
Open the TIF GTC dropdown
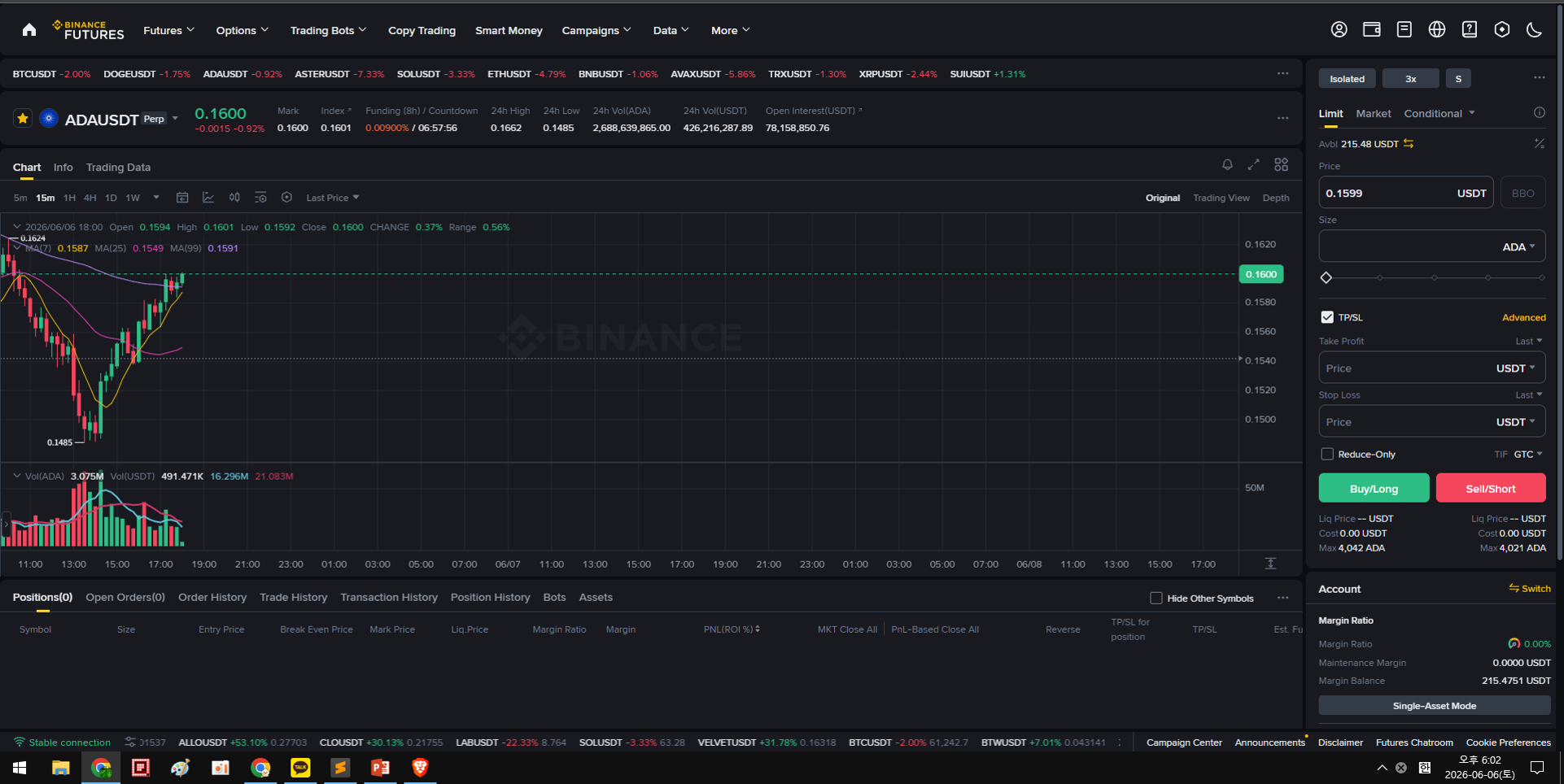click(x=1527, y=454)
